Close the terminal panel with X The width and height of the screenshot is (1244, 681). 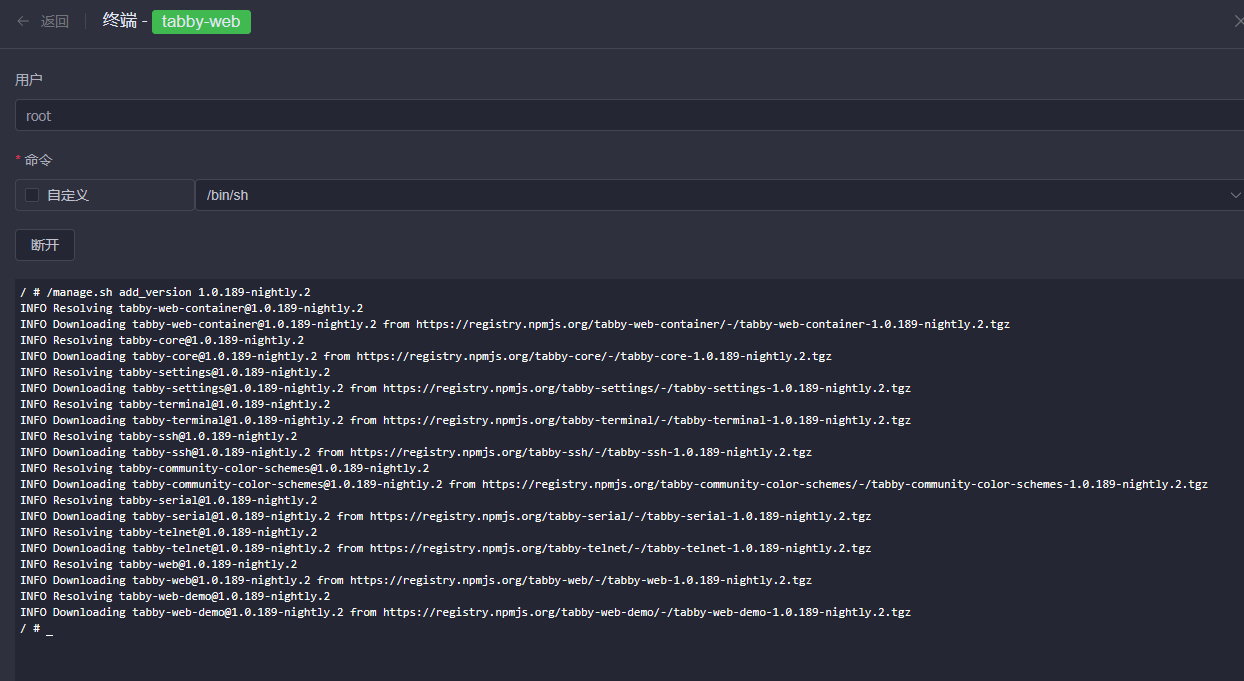coord(1238,21)
